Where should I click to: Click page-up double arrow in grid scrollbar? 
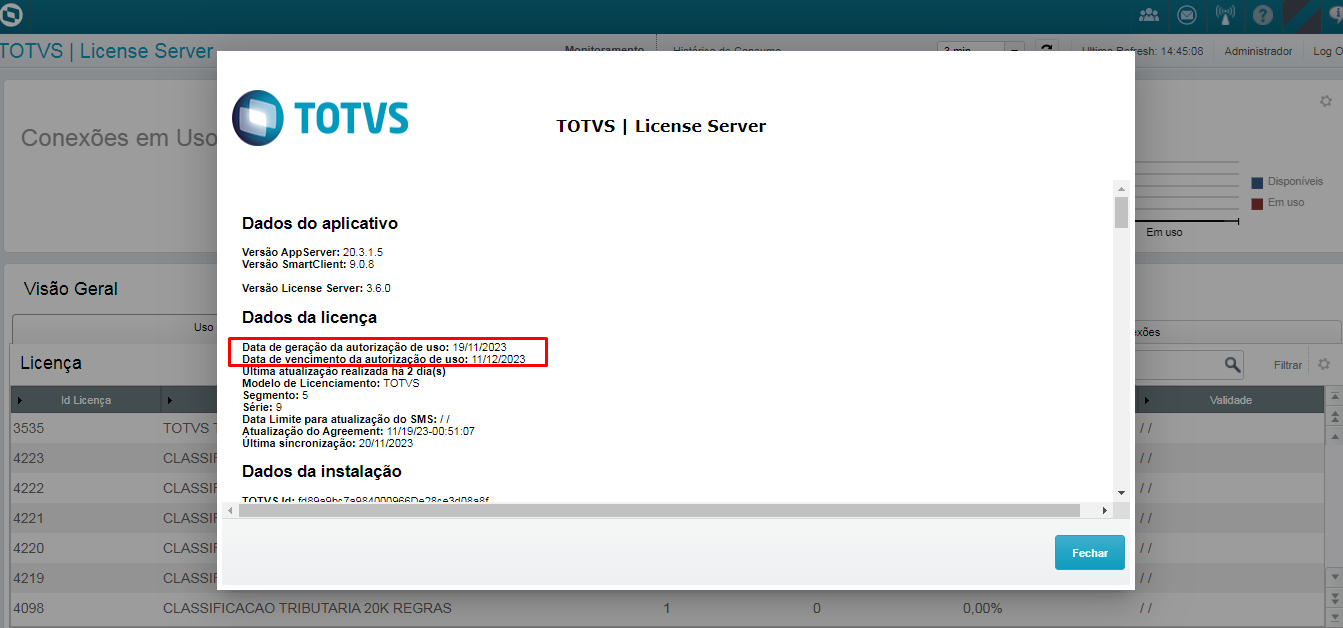click(x=1333, y=415)
